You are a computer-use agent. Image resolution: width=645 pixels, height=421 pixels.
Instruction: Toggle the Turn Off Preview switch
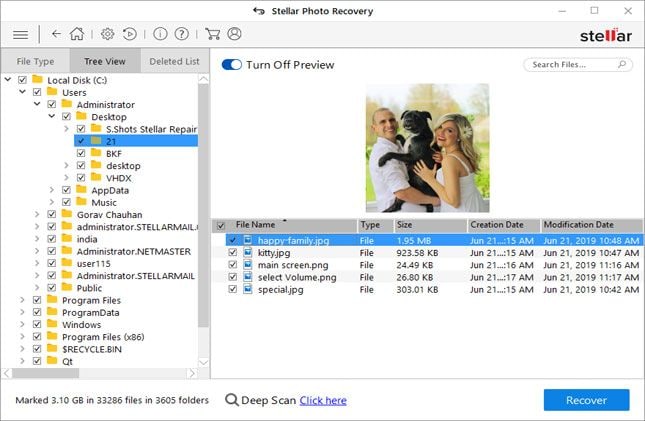coord(232,65)
